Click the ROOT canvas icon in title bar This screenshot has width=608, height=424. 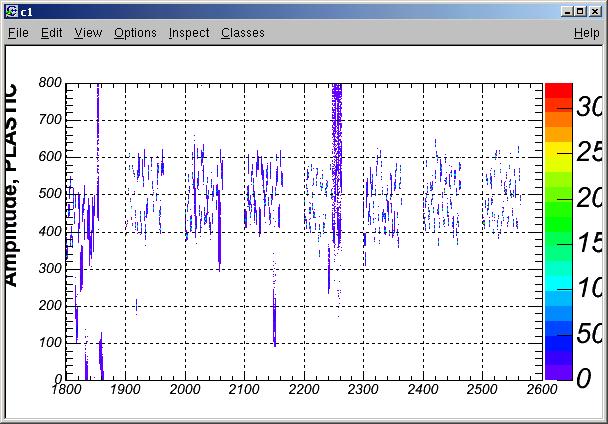(x=12, y=12)
